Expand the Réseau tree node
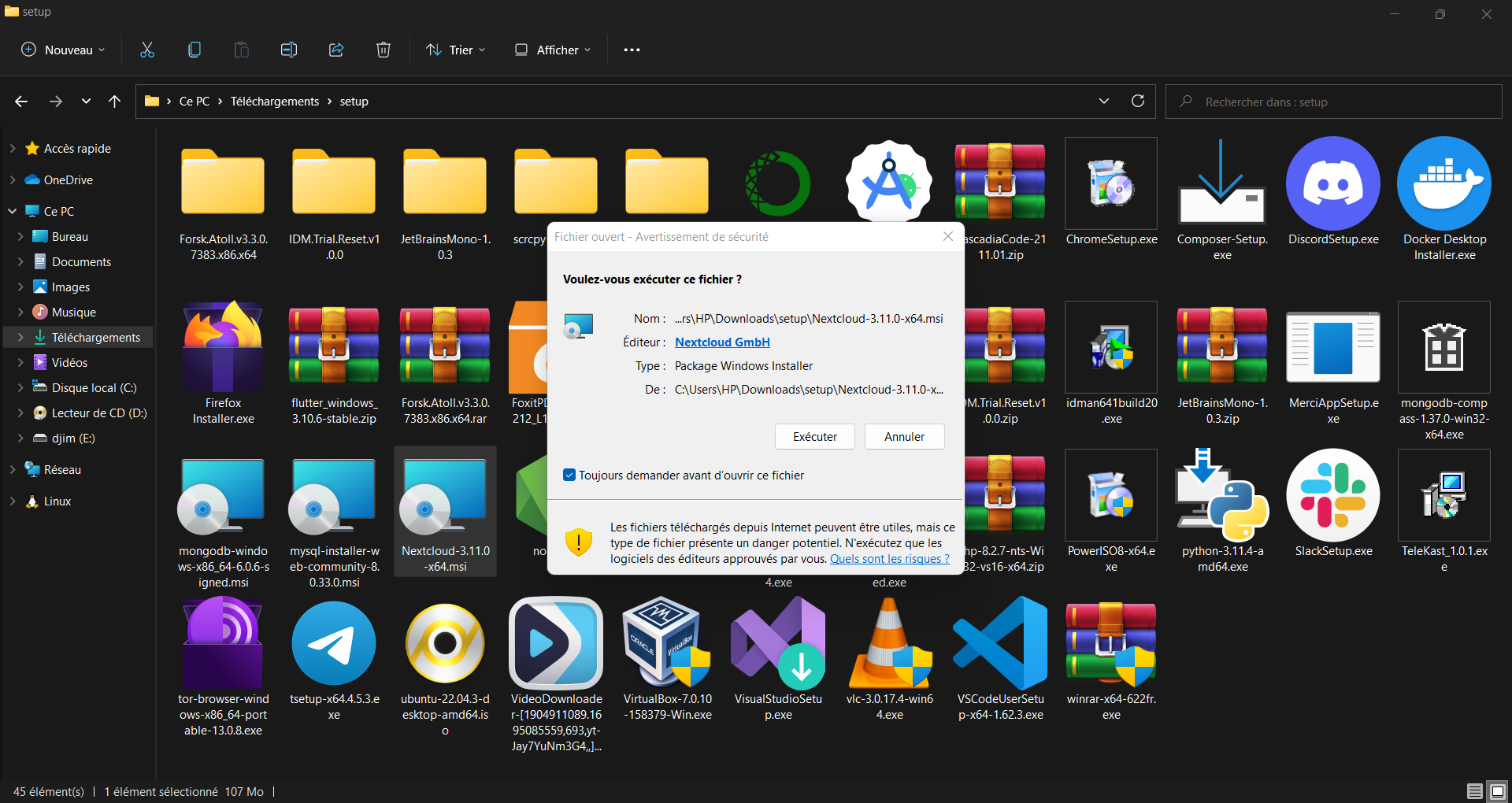 [12, 469]
